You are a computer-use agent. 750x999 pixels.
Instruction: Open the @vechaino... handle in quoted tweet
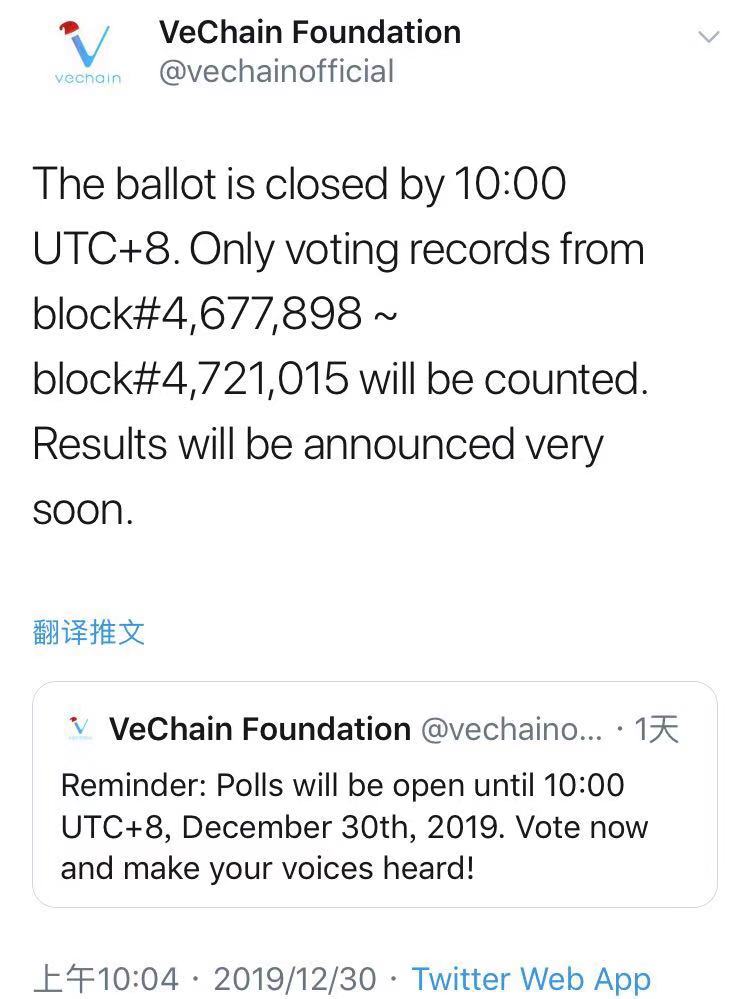(511, 729)
